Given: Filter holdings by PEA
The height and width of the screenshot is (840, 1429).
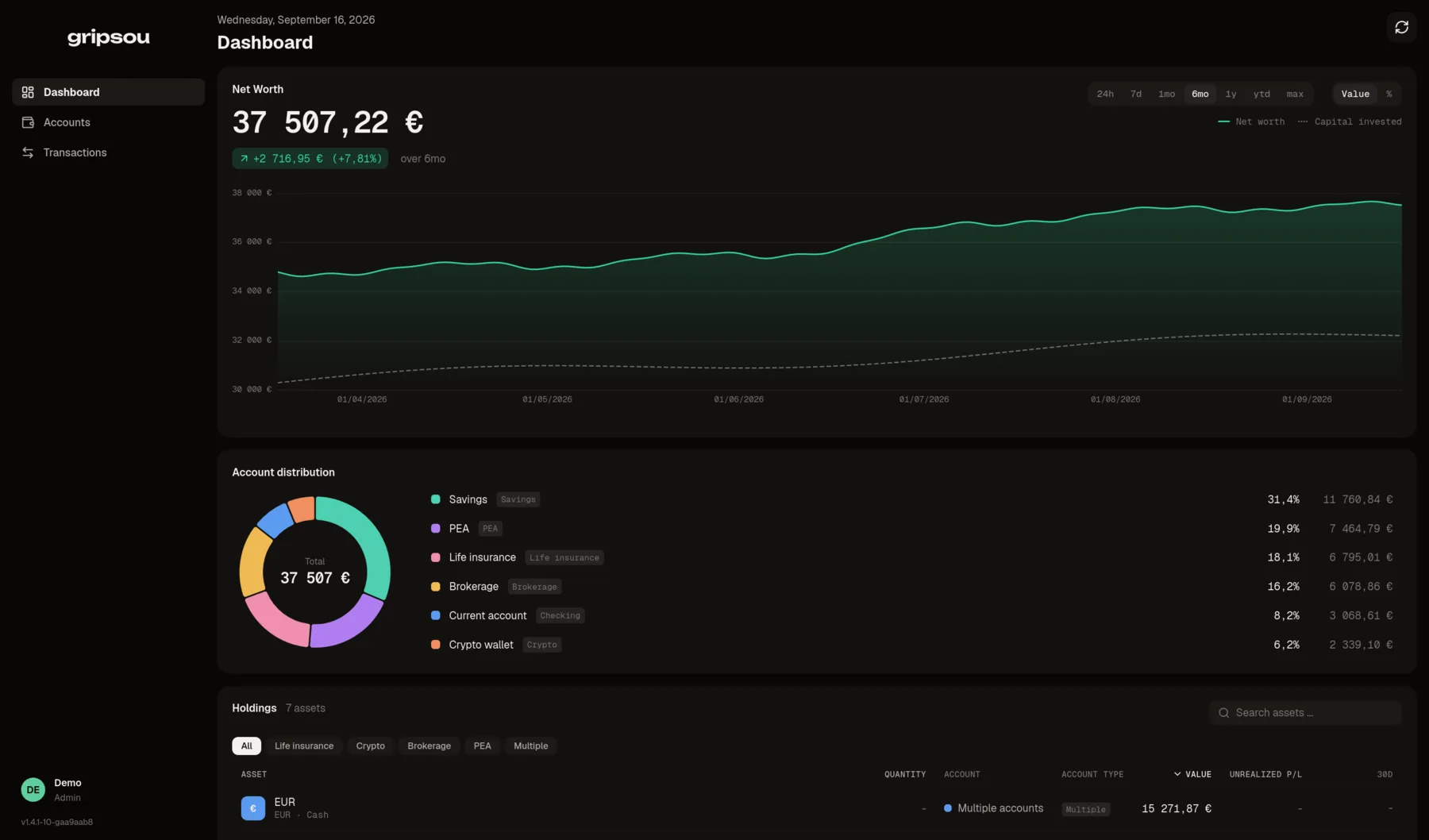Looking at the screenshot, I should click(x=482, y=746).
